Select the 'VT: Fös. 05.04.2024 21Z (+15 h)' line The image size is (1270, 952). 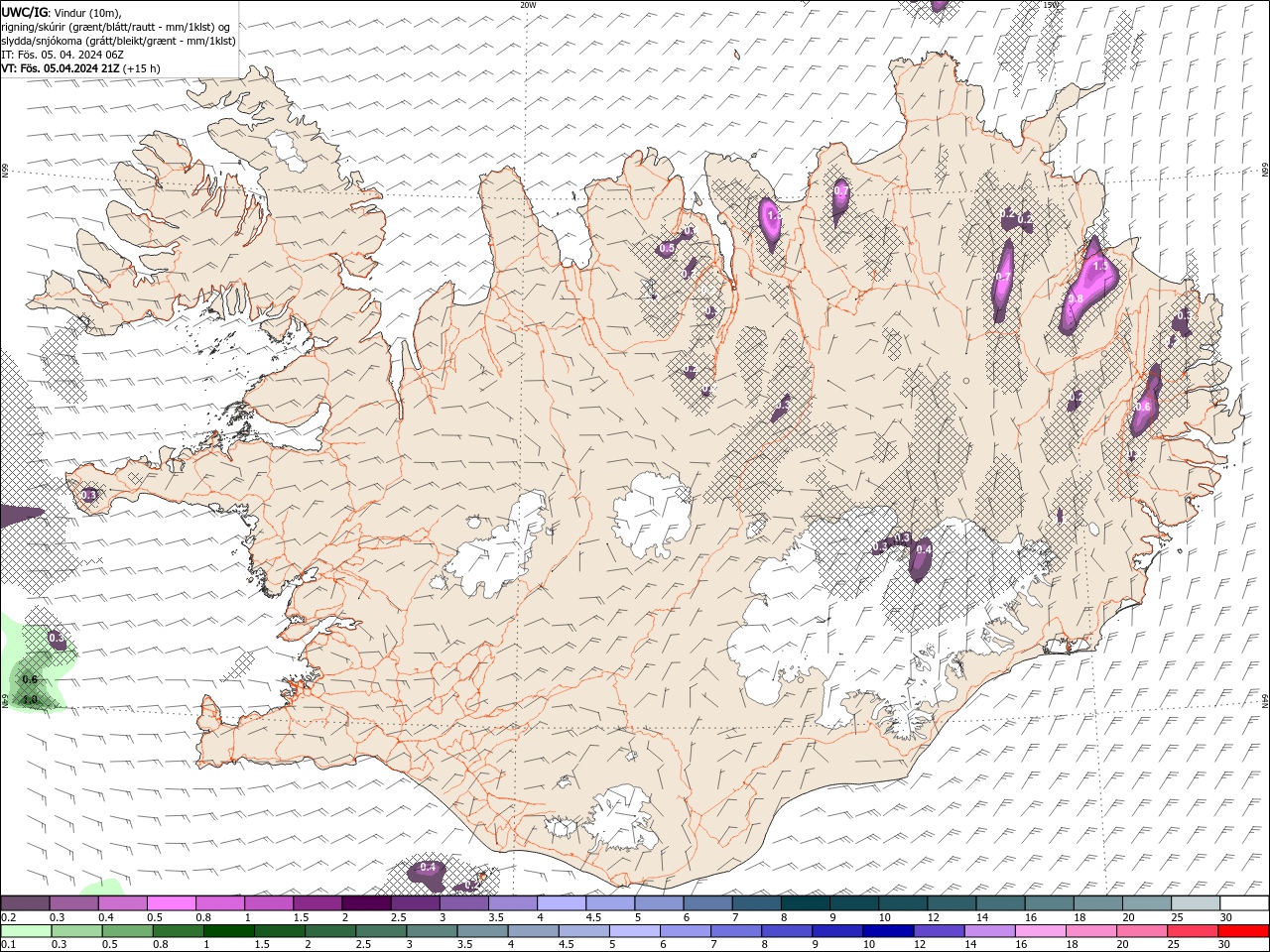[x=80, y=68]
